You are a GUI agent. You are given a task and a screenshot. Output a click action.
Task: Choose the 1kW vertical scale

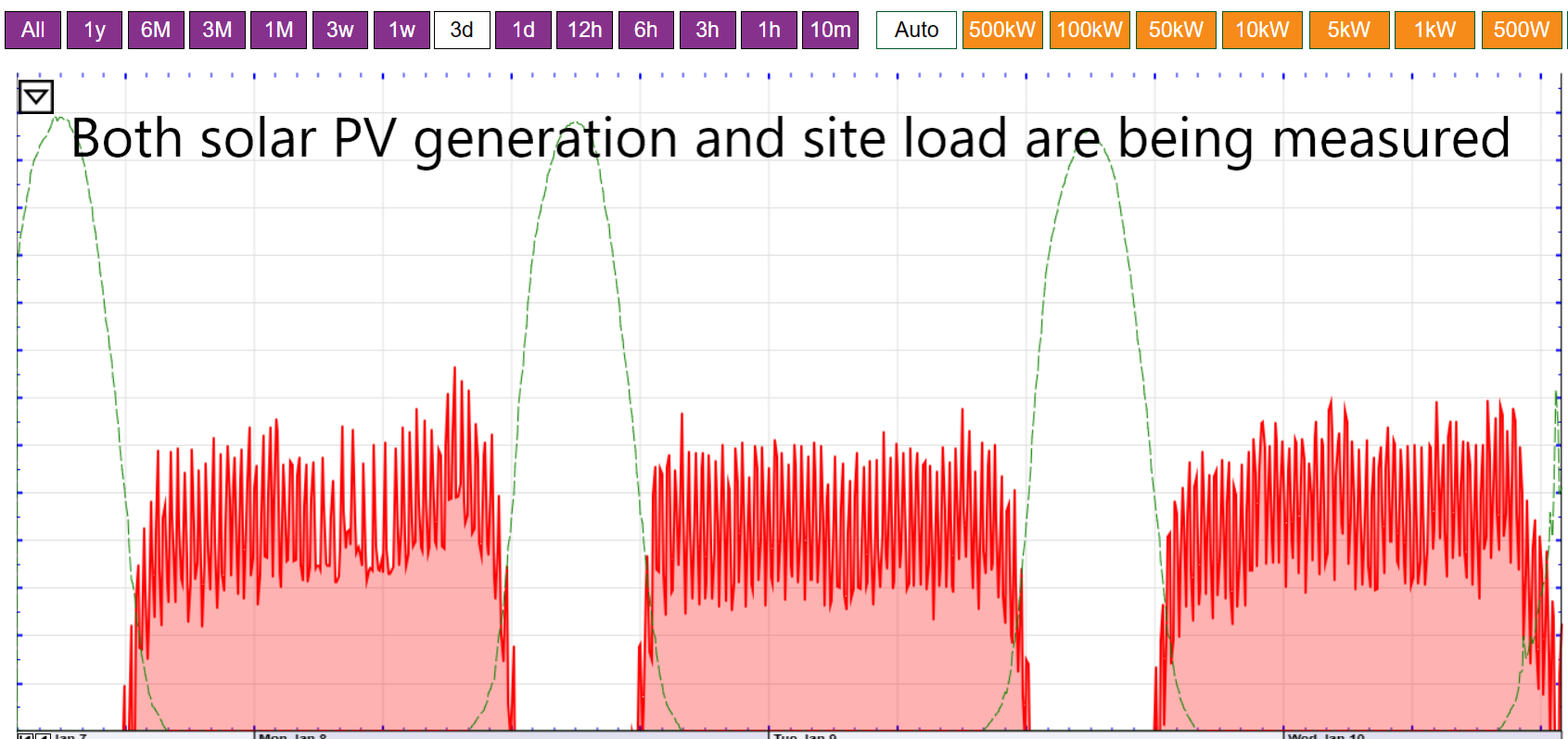tap(1435, 30)
